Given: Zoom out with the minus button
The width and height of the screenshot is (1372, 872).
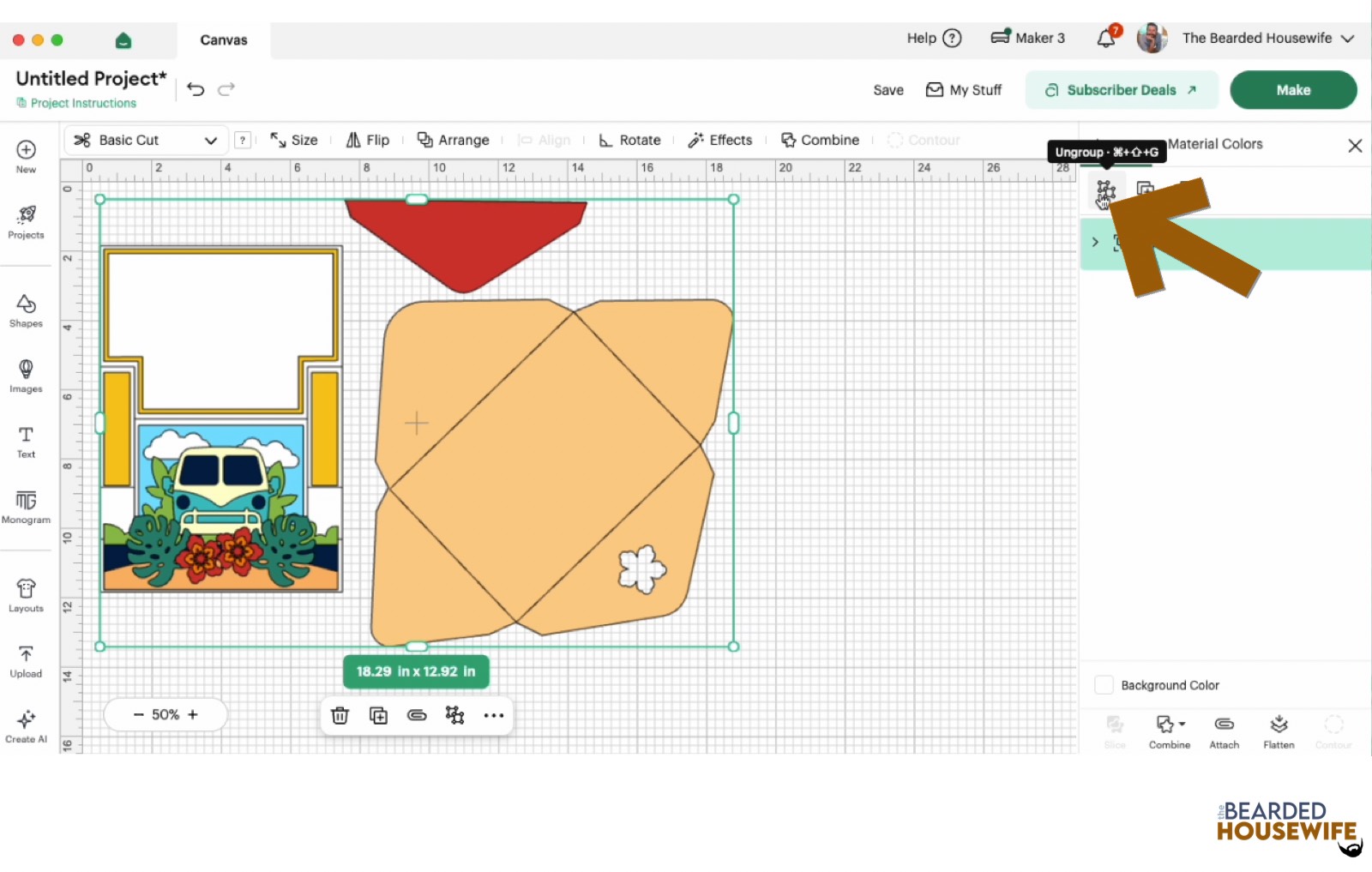Looking at the screenshot, I should (x=138, y=714).
